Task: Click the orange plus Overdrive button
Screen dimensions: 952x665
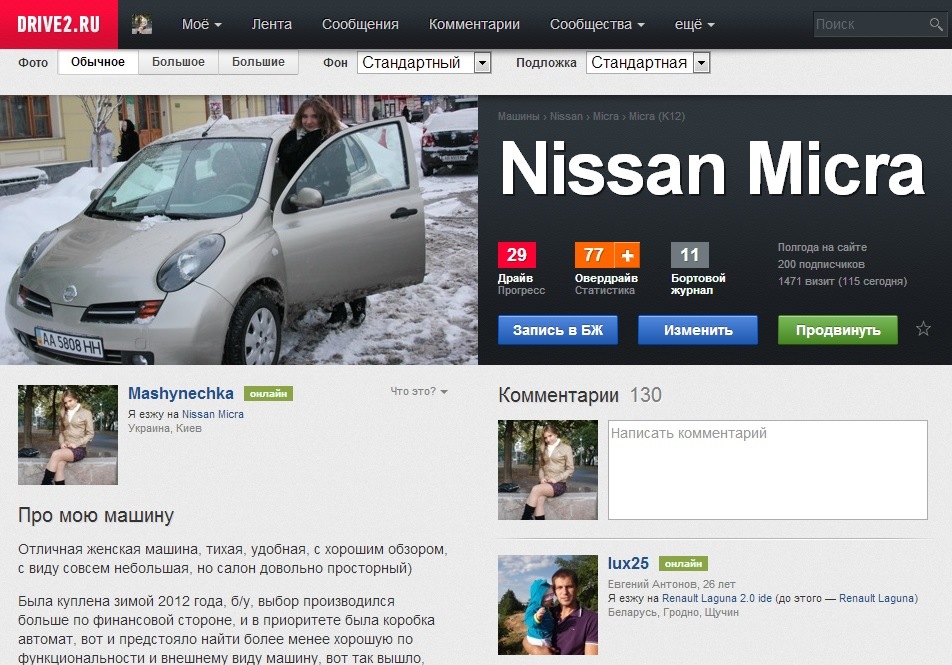Action: [x=627, y=255]
